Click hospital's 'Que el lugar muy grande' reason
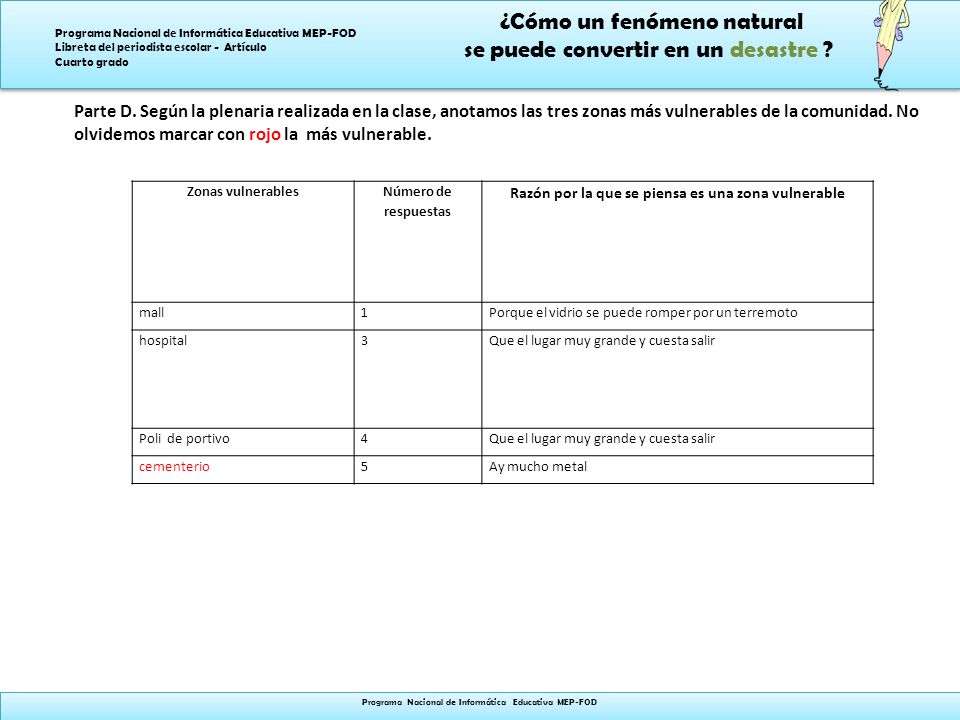The height and width of the screenshot is (720, 960). pos(677,379)
